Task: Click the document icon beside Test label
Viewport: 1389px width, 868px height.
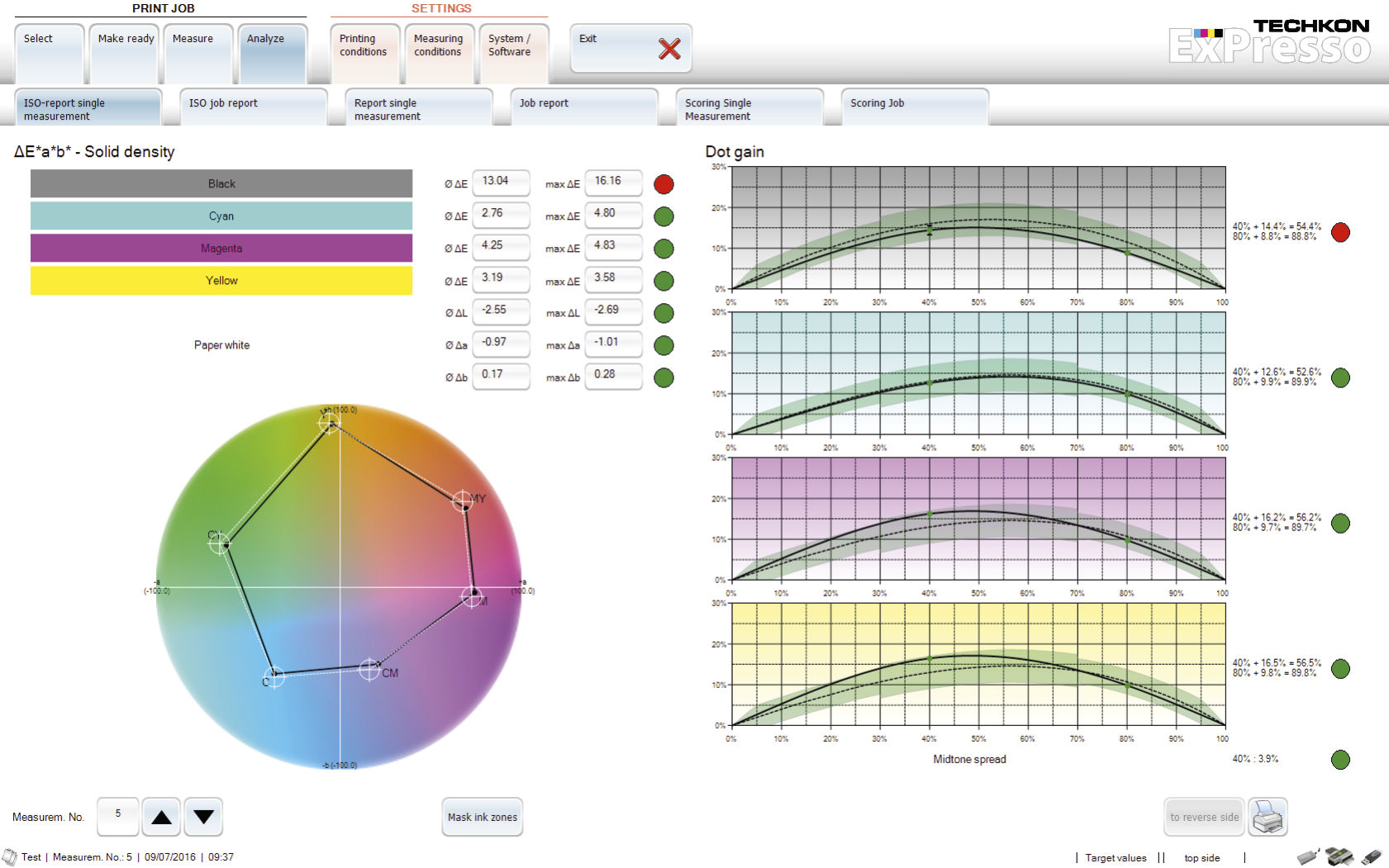Action: [x=10, y=857]
